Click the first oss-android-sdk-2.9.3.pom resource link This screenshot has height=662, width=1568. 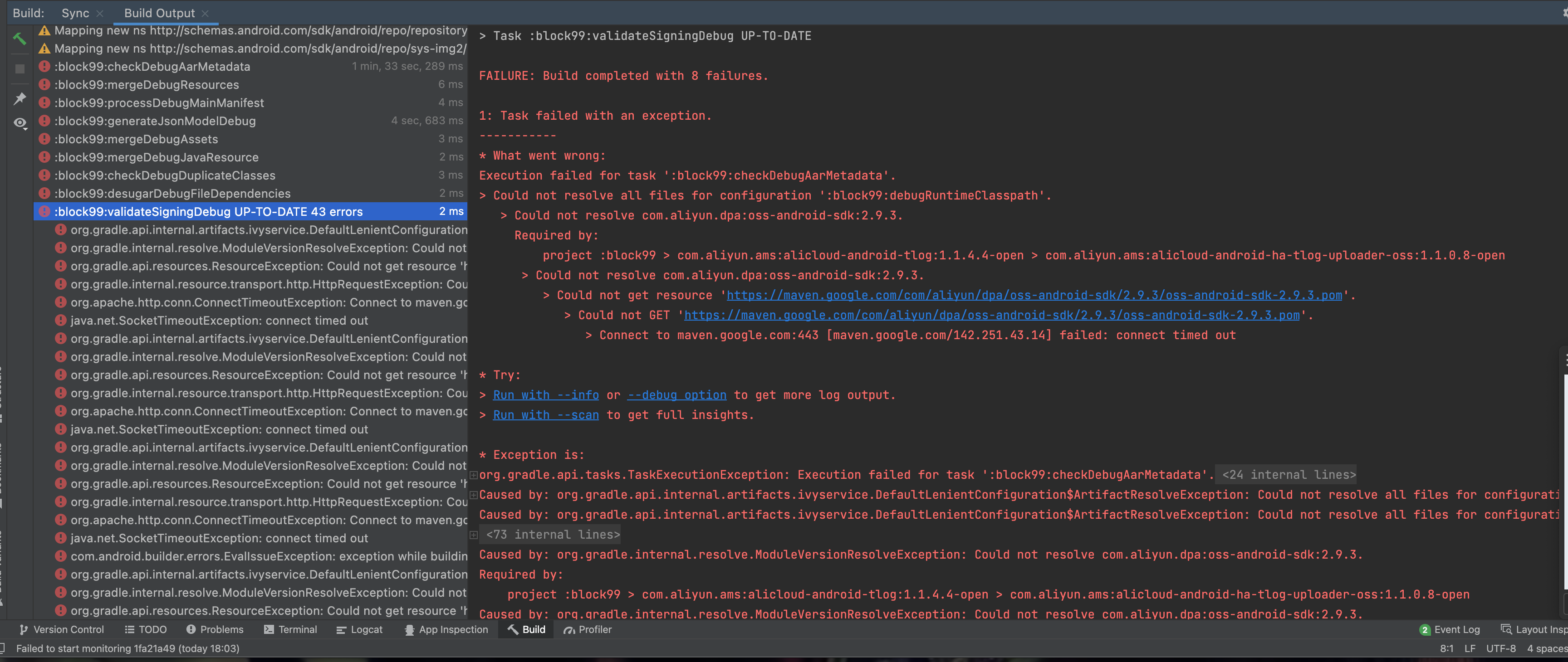(x=1034, y=295)
